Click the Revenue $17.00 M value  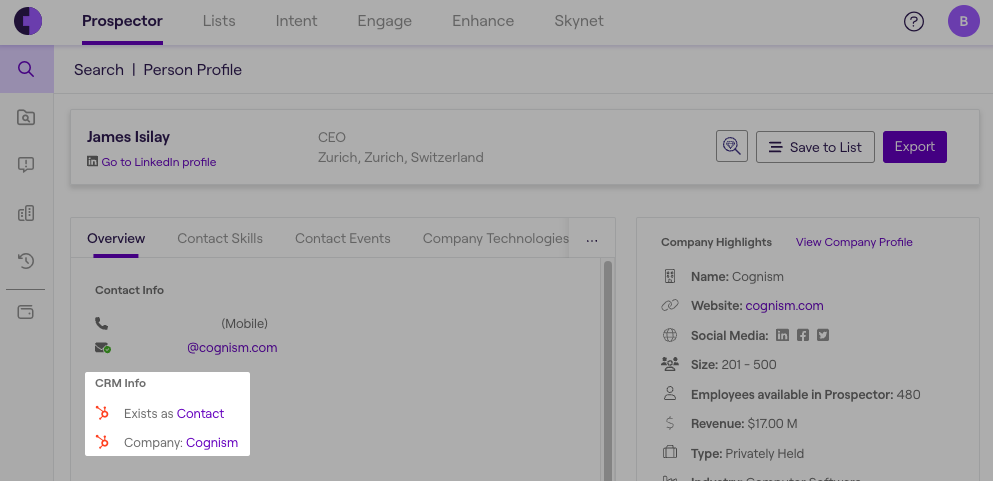pyautogui.click(x=771, y=423)
